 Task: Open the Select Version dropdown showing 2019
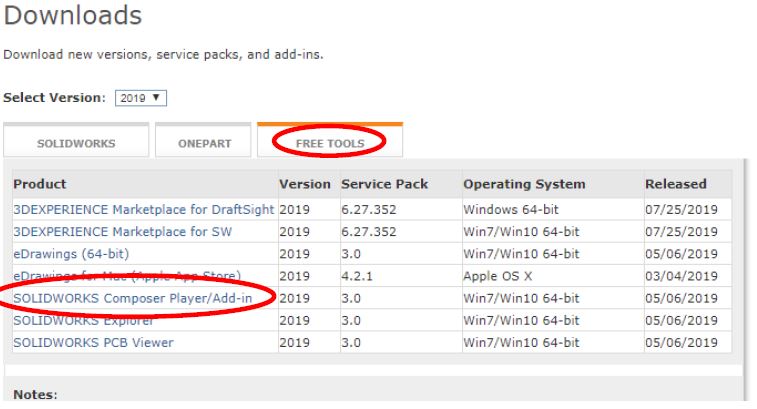140,98
